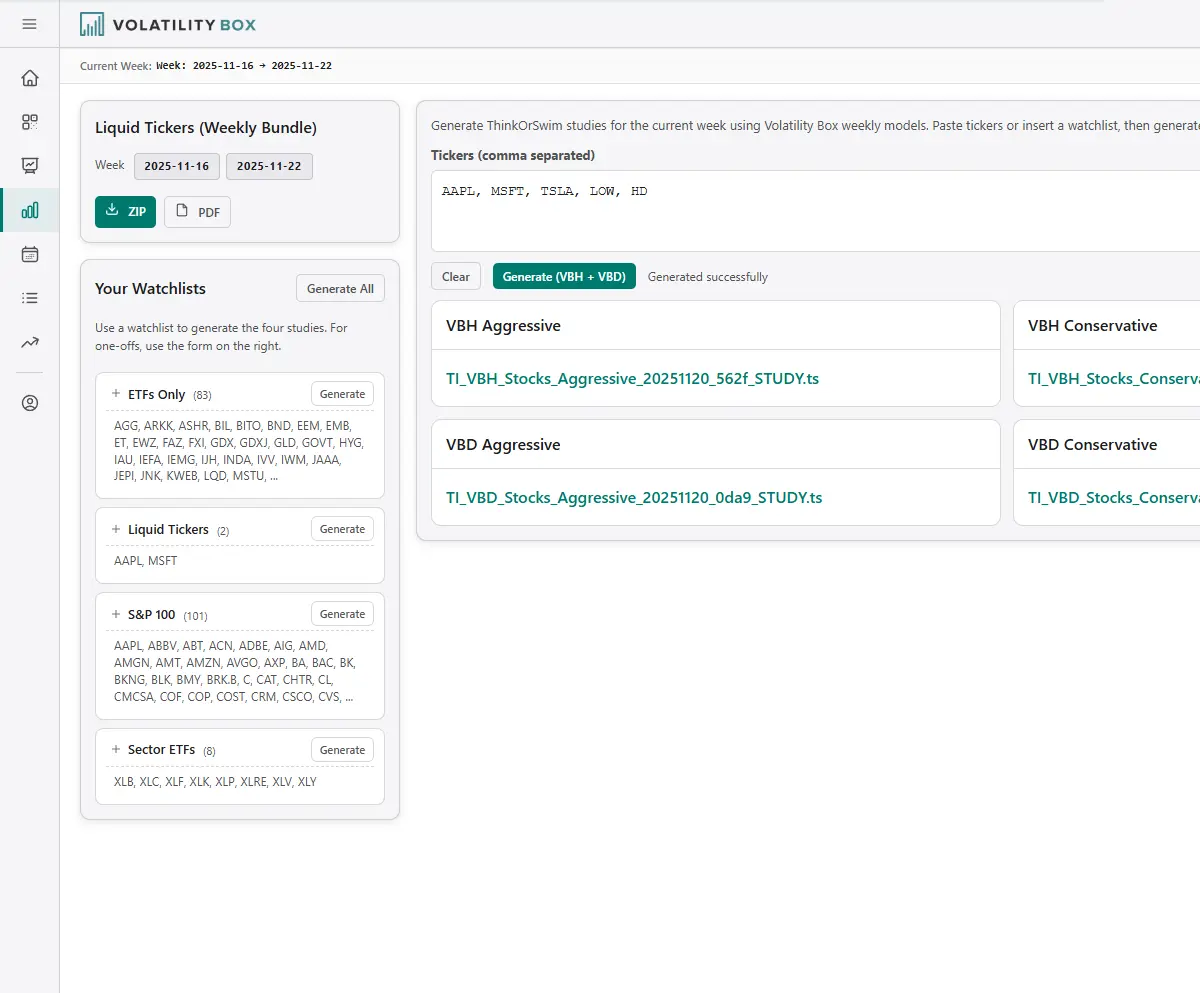Generate studies for Liquid Tickers watchlist

coord(342,529)
